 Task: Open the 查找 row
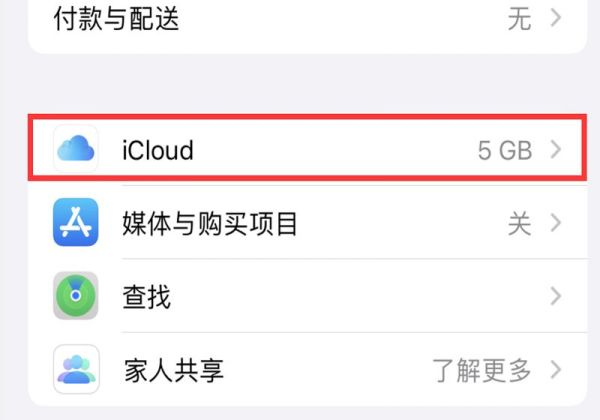click(x=307, y=296)
